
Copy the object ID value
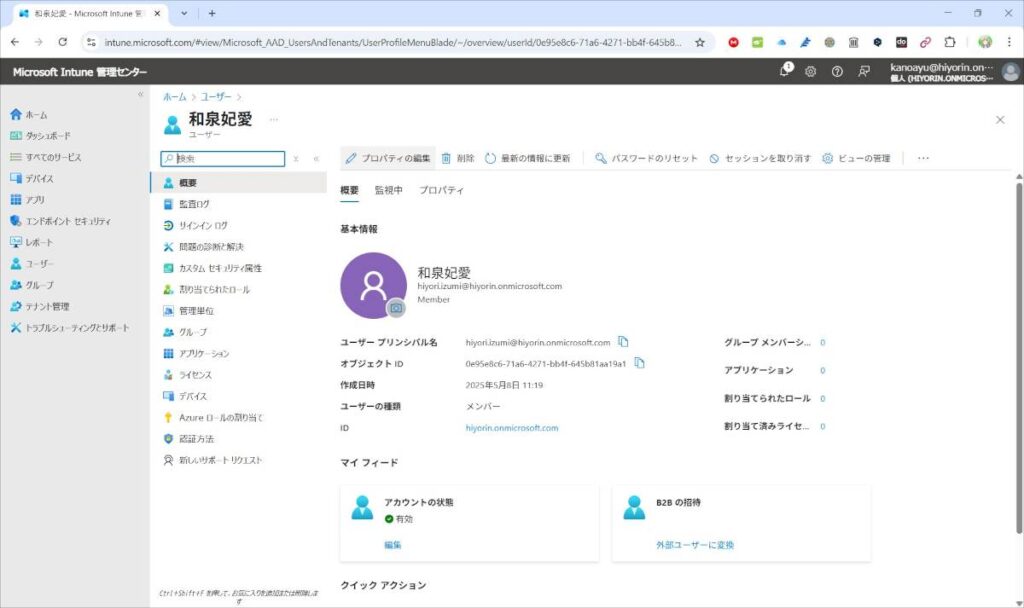pos(639,363)
